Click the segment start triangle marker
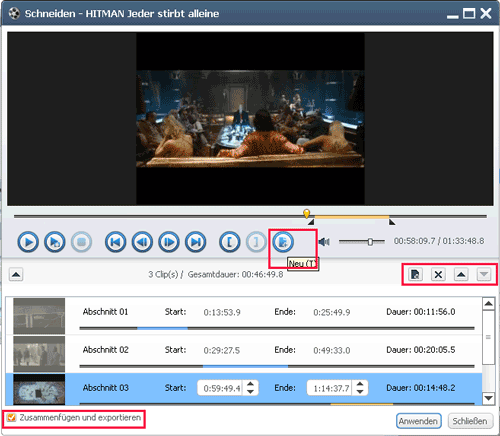The width and height of the screenshot is (500, 436). 311,222
